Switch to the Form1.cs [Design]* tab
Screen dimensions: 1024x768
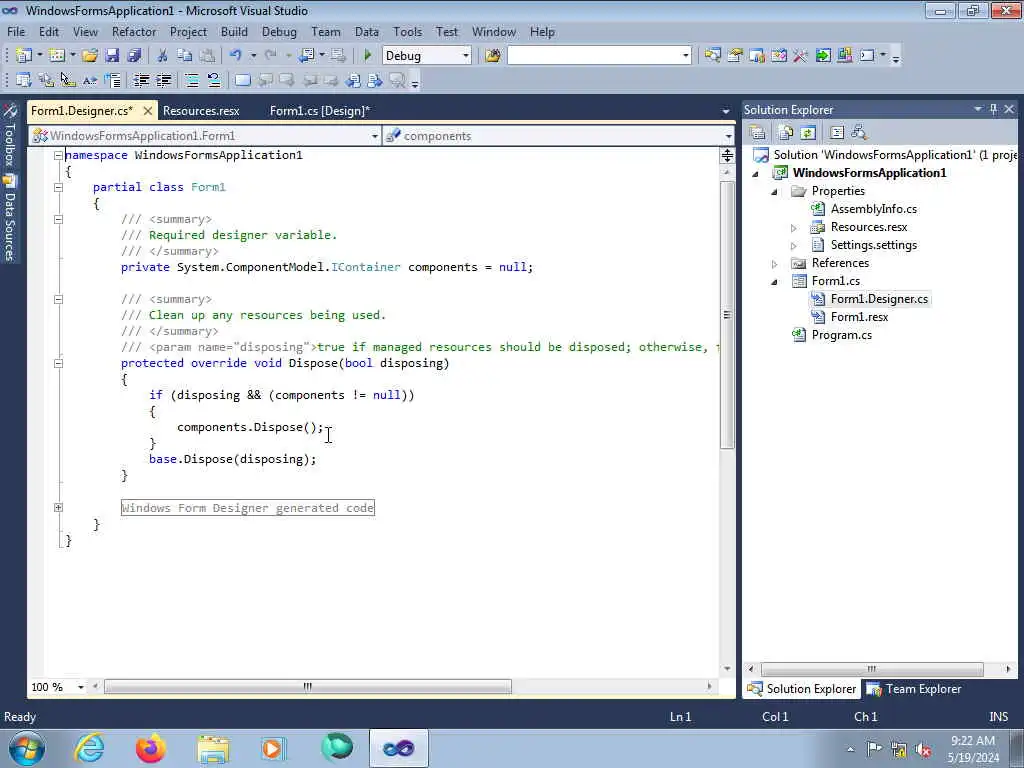point(320,110)
